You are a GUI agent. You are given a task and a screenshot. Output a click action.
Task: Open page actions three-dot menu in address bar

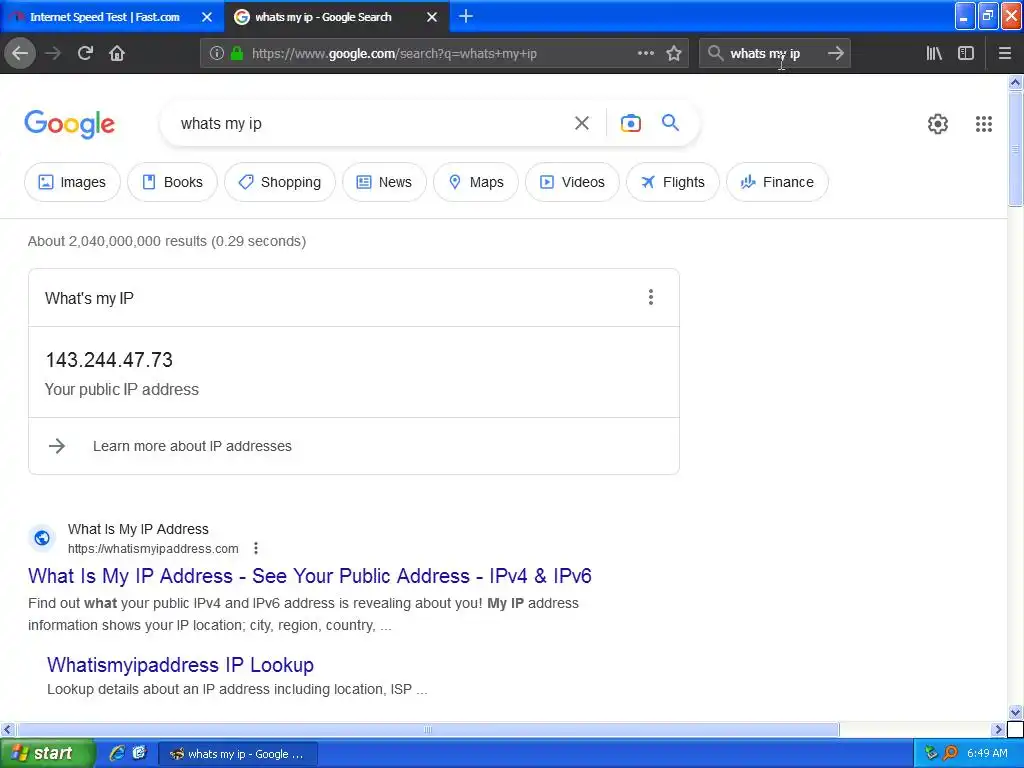click(x=645, y=53)
